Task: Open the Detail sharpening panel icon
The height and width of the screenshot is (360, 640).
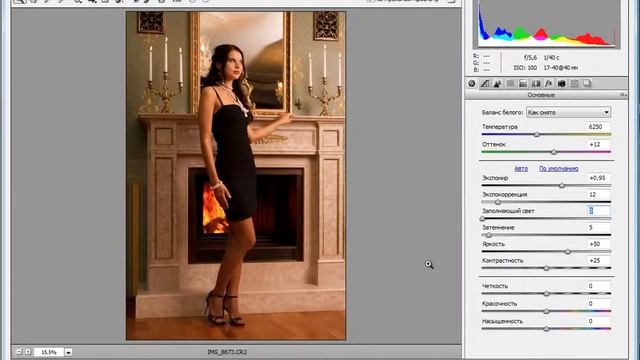Action: [x=498, y=83]
